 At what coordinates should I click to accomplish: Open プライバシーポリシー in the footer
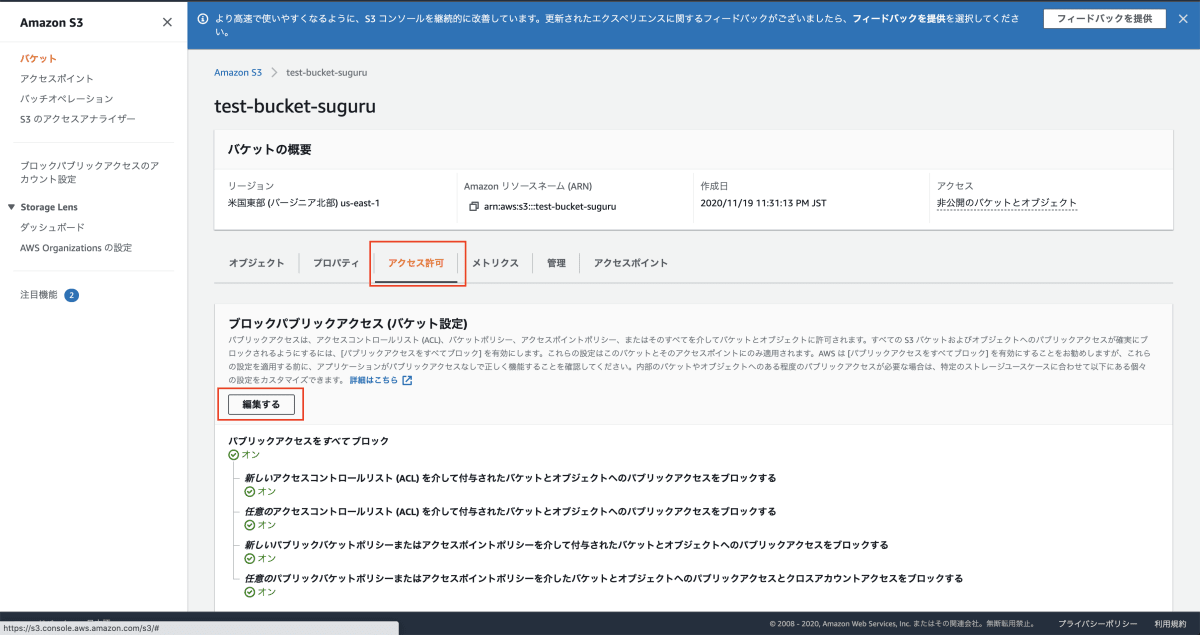tap(1098, 623)
